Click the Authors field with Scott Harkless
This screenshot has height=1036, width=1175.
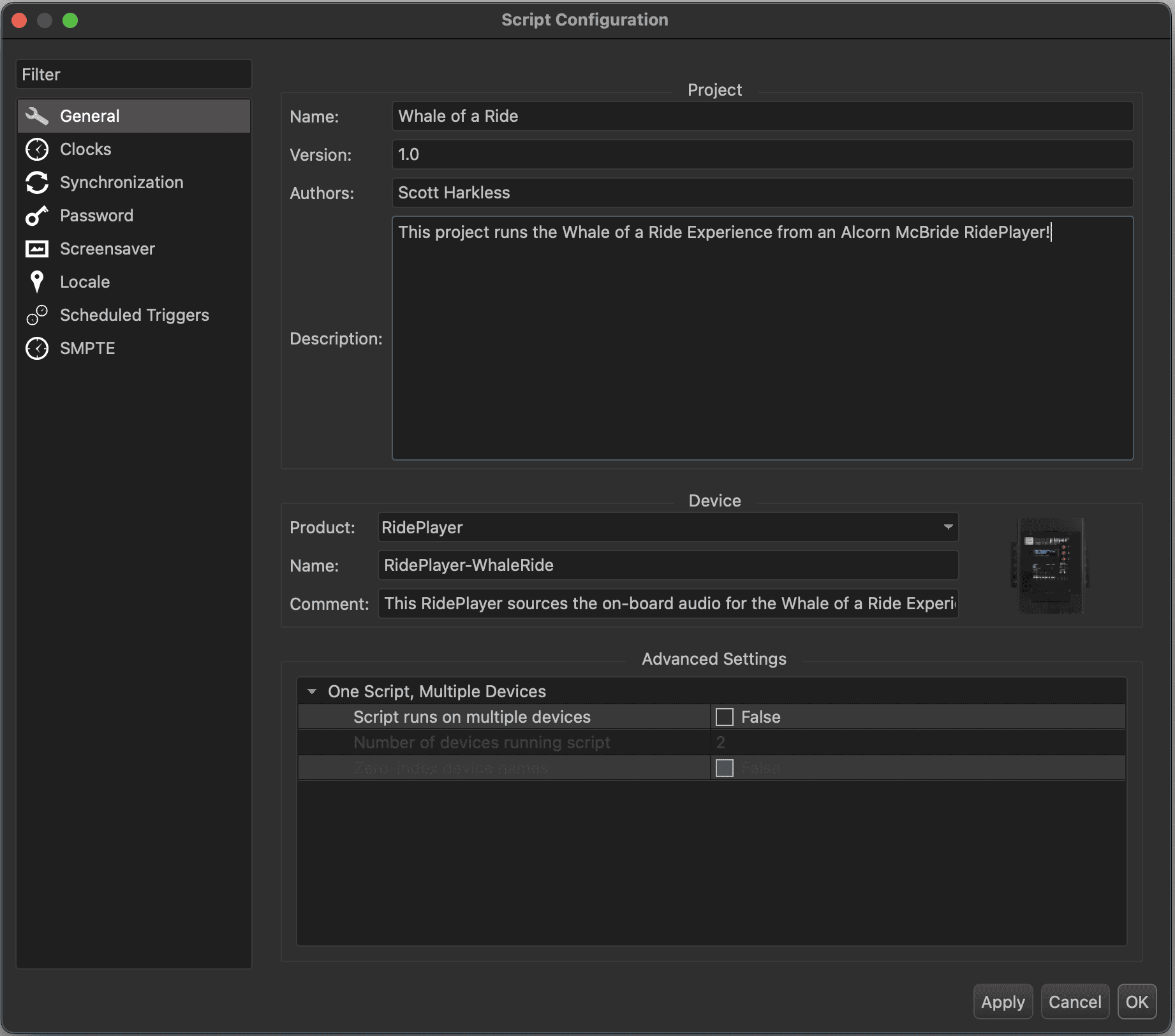pyautogui.click(x=762, y=193)
